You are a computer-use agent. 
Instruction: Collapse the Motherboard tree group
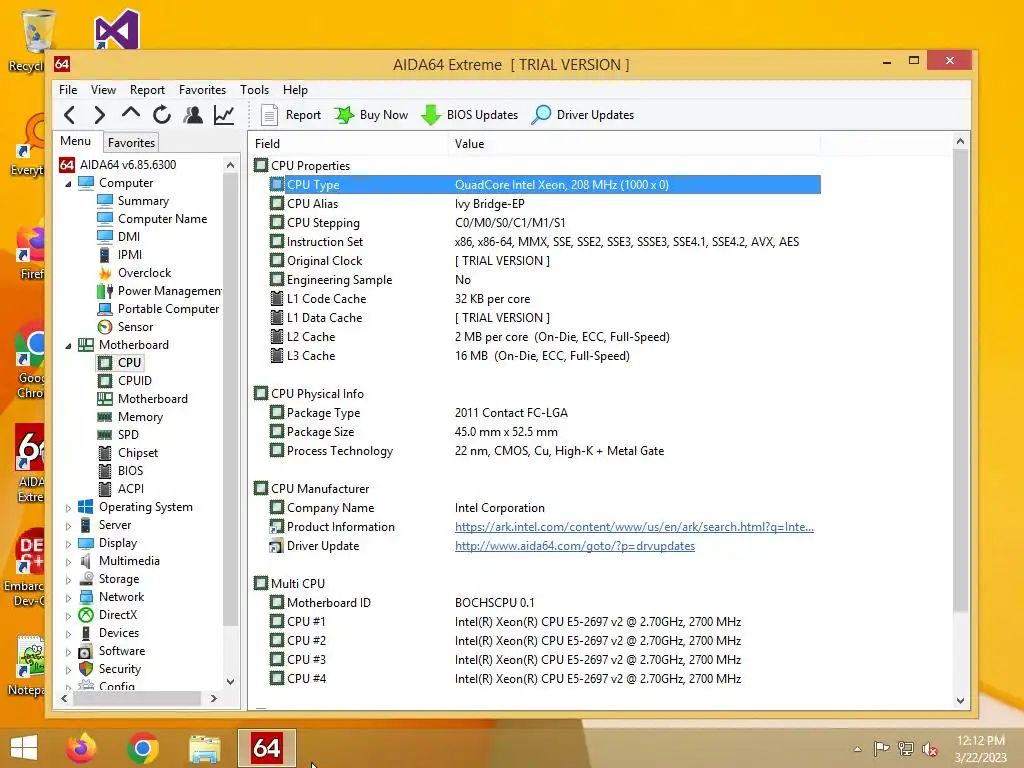(x=69, y=346)
